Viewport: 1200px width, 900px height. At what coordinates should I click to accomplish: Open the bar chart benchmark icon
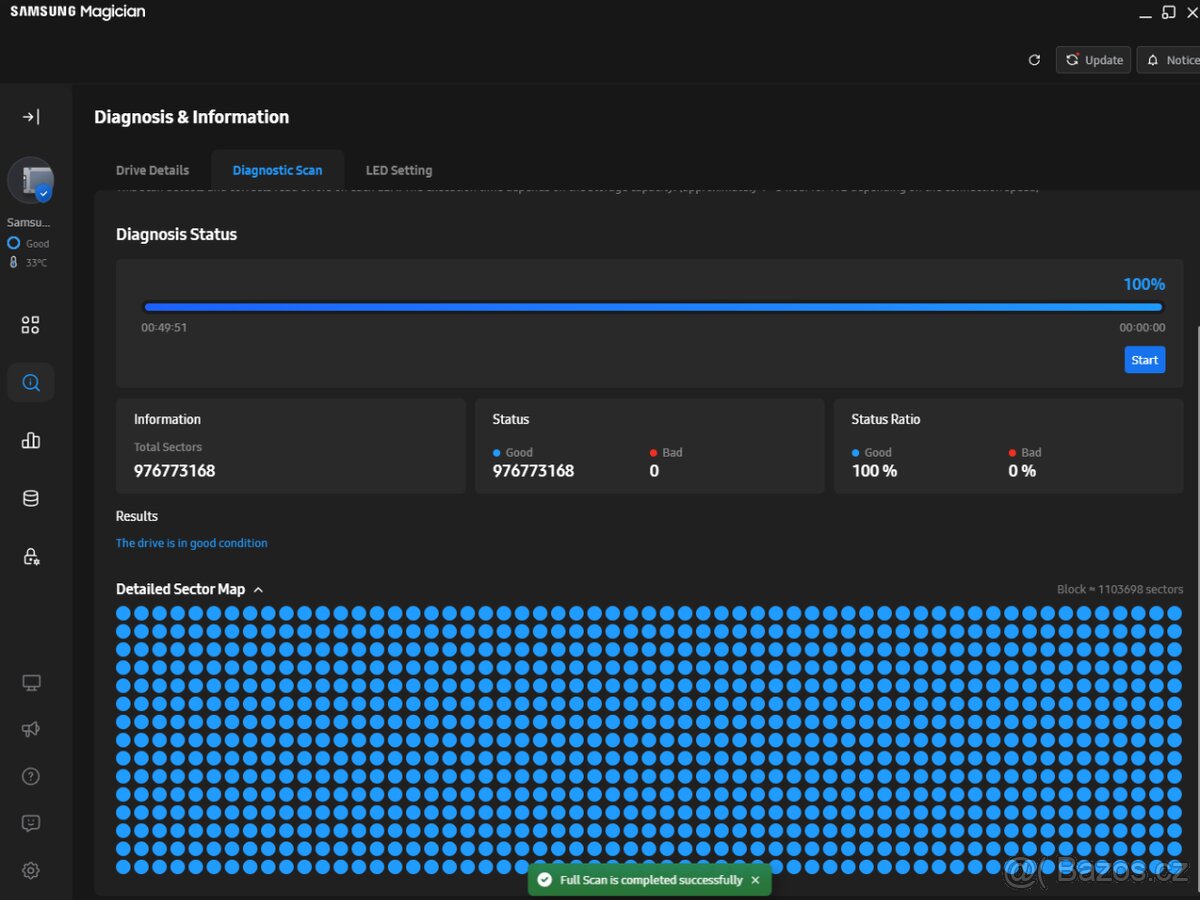tap(31, 440)
